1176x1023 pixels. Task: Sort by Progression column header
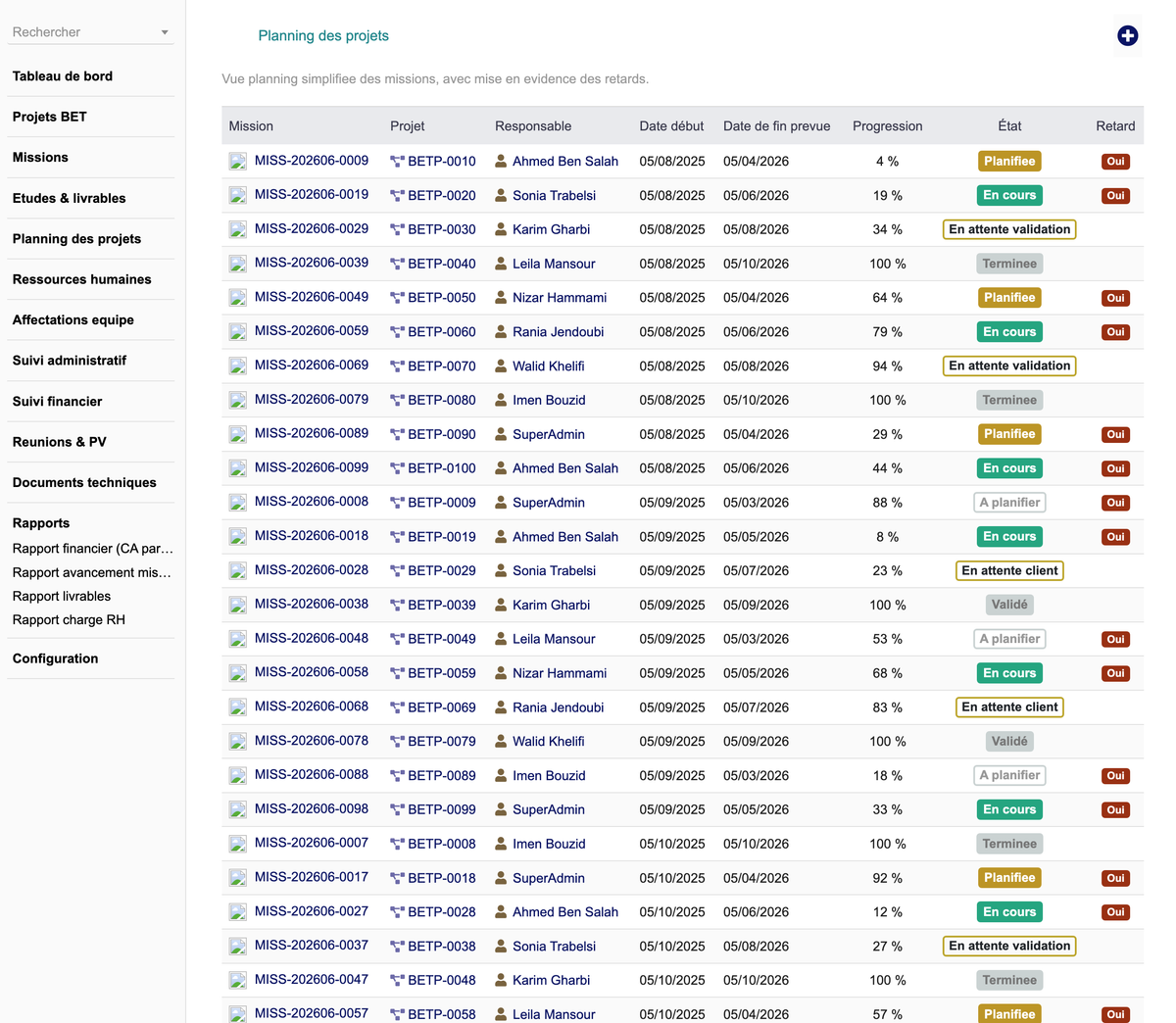tap(888, 126)
